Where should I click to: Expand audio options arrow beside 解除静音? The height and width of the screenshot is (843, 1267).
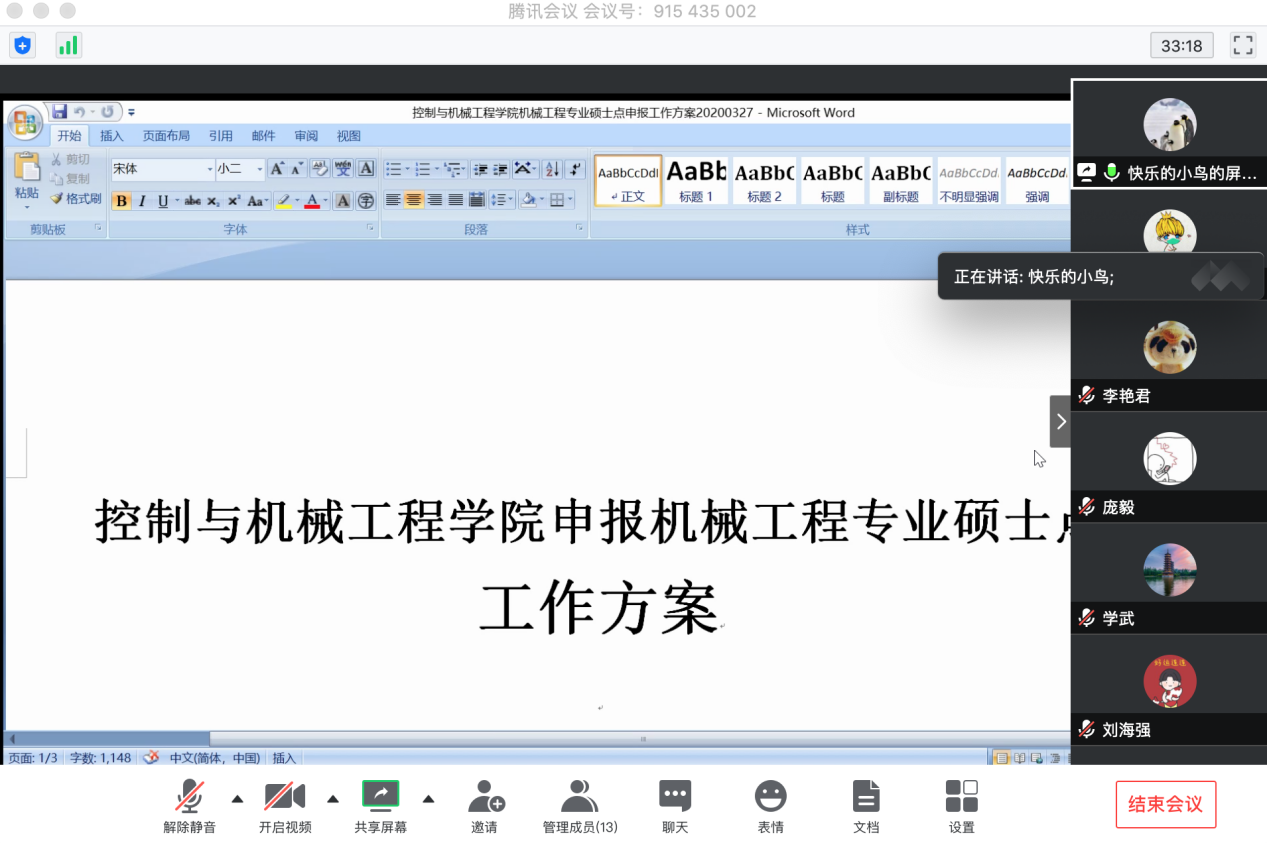[237, 798]
